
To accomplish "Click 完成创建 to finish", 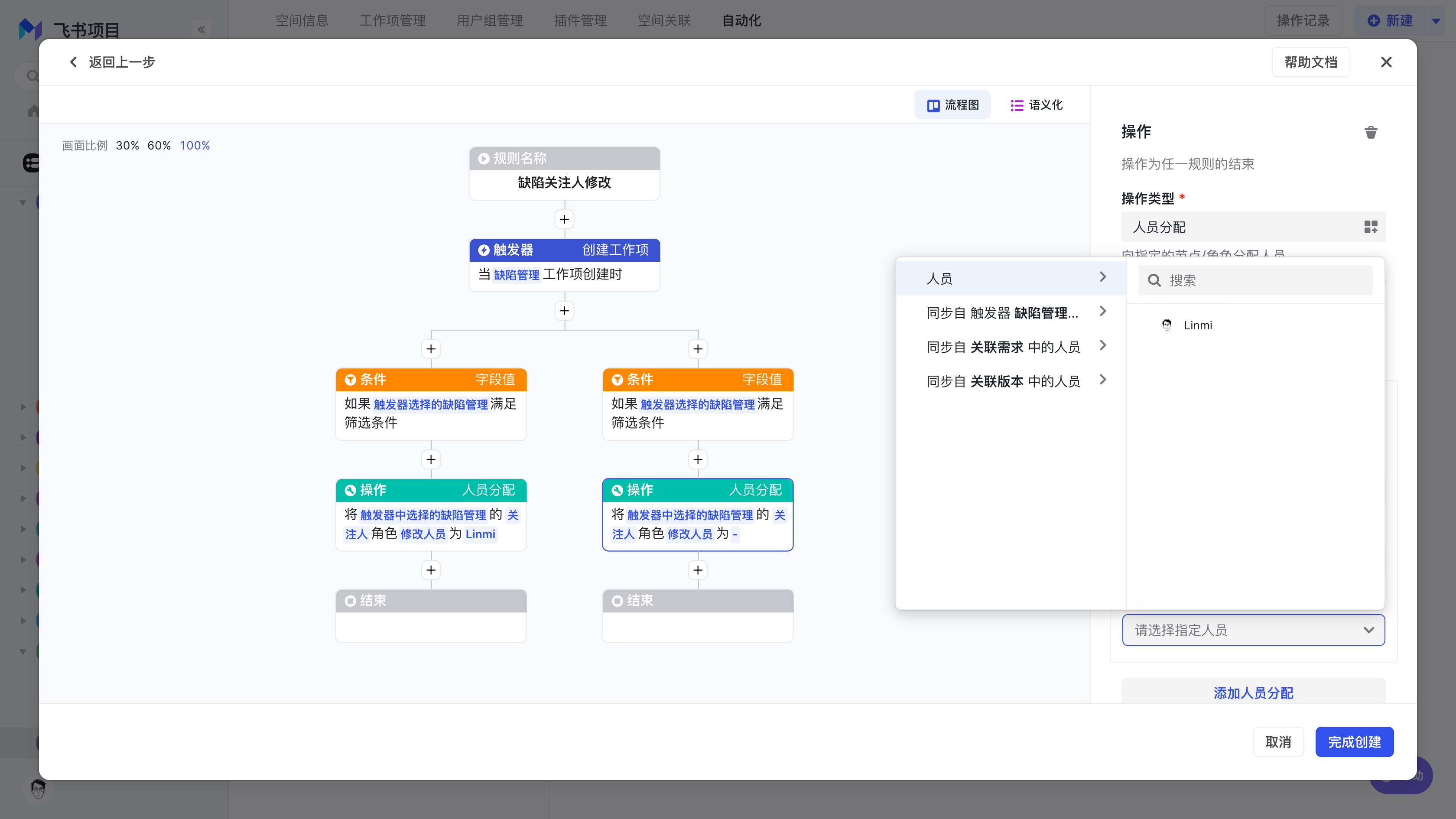I will (x=1354, y=741).
